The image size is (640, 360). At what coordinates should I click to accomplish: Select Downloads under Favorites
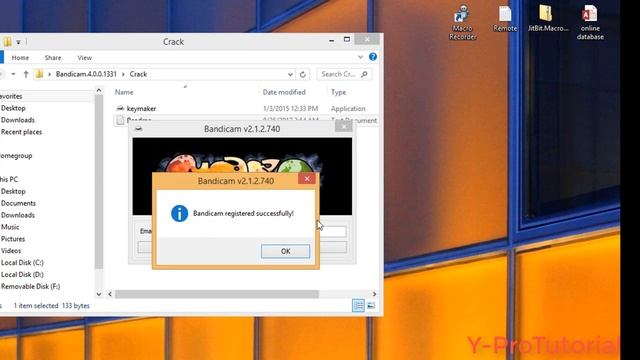tap(18, 120)
